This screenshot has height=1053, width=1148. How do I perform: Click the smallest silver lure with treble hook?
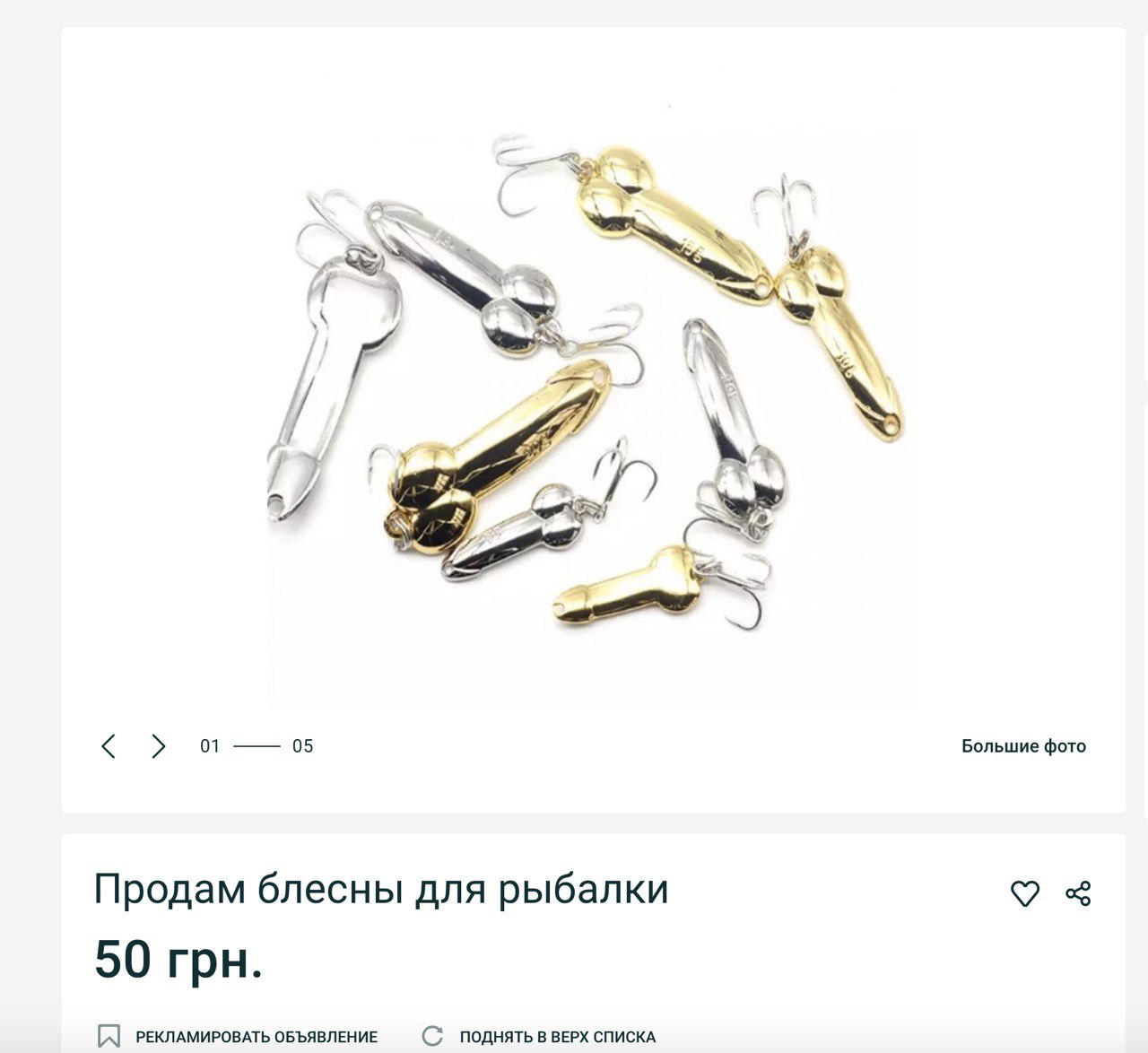tap(517, 527)
